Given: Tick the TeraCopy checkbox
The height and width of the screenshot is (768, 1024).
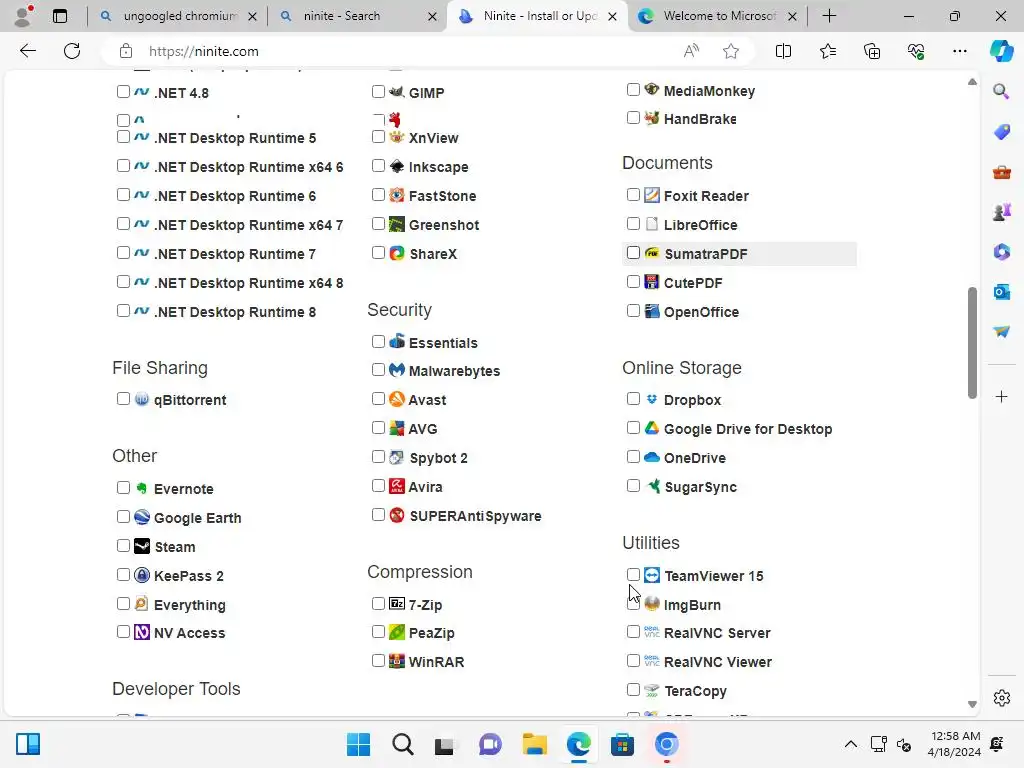Looking at the screenshot, I should tap(633, 690).
